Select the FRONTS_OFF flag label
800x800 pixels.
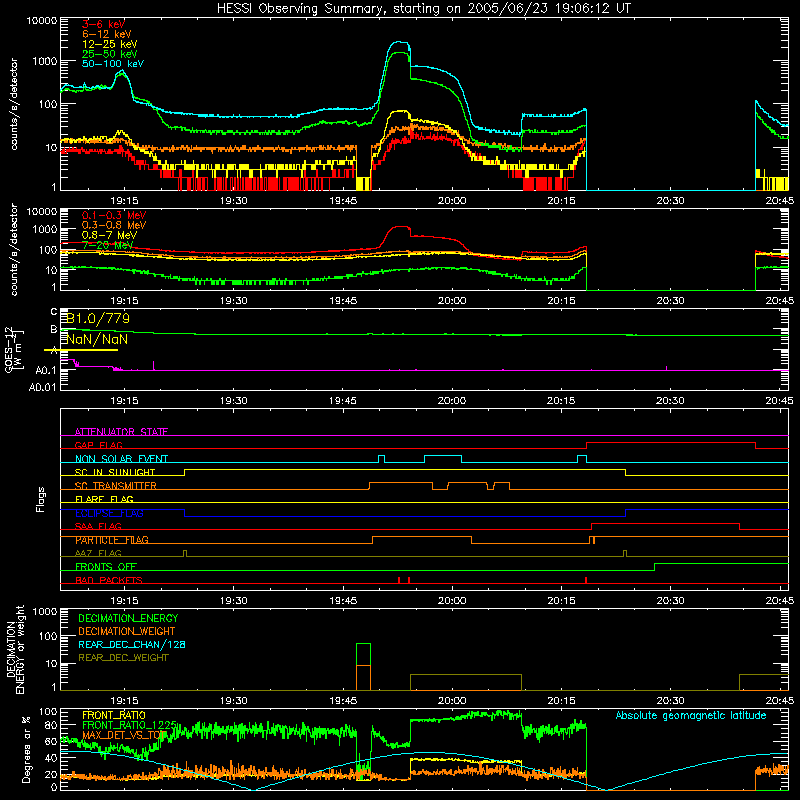pos(106,567)
